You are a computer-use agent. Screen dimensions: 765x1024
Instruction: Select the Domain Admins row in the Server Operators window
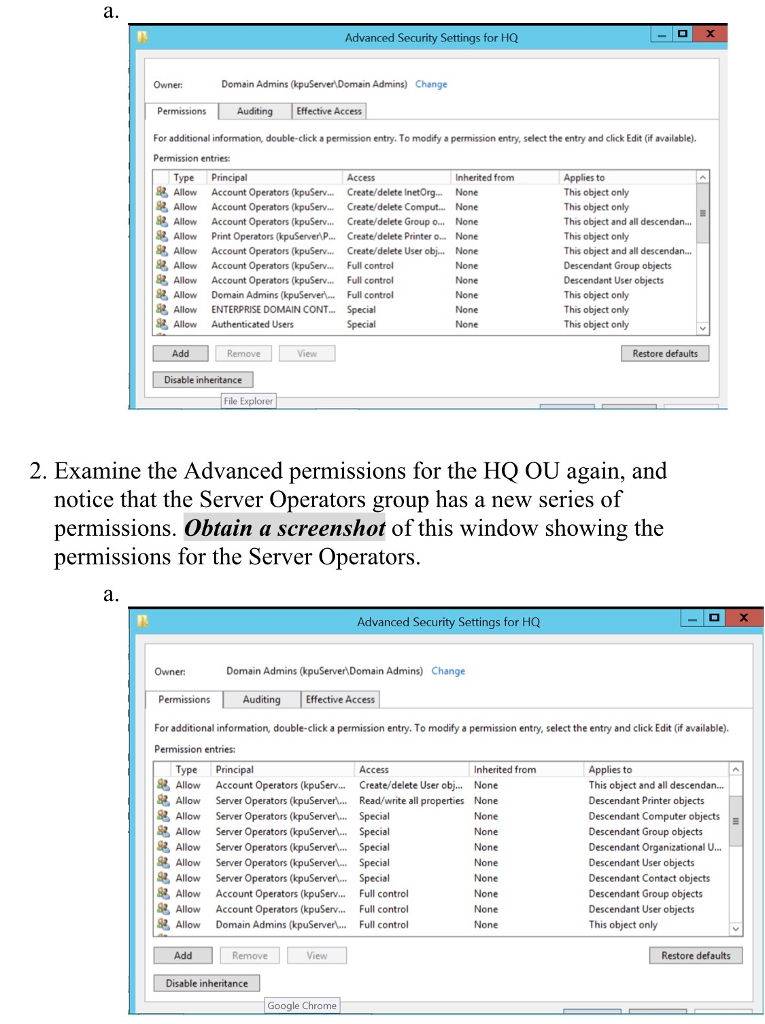[442, 925]
